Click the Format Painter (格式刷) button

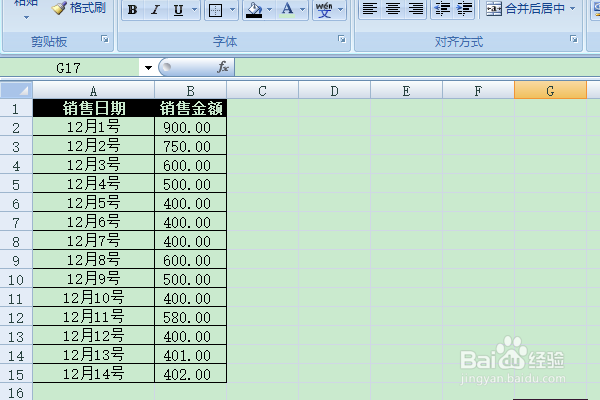pyautogui.click(x=79, y=8)
